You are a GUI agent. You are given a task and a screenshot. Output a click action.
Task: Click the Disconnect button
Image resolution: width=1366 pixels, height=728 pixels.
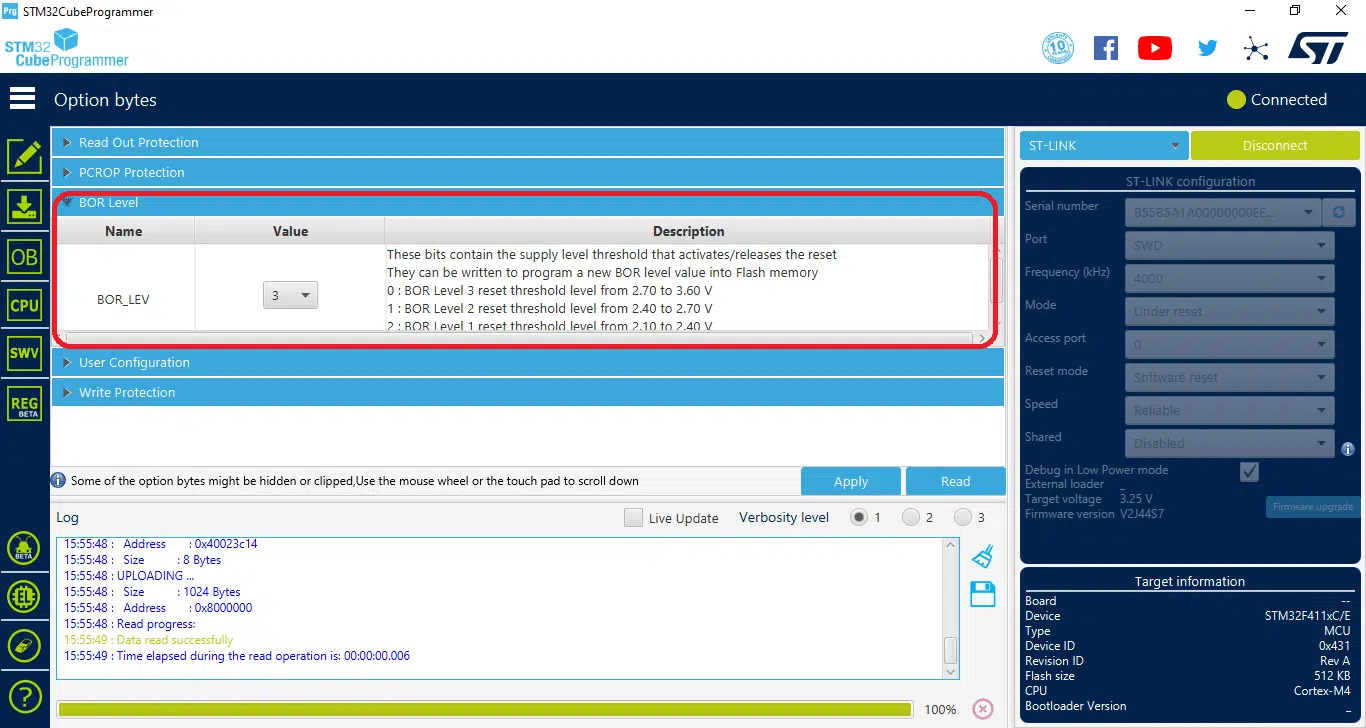click(x=1275, y=145)
